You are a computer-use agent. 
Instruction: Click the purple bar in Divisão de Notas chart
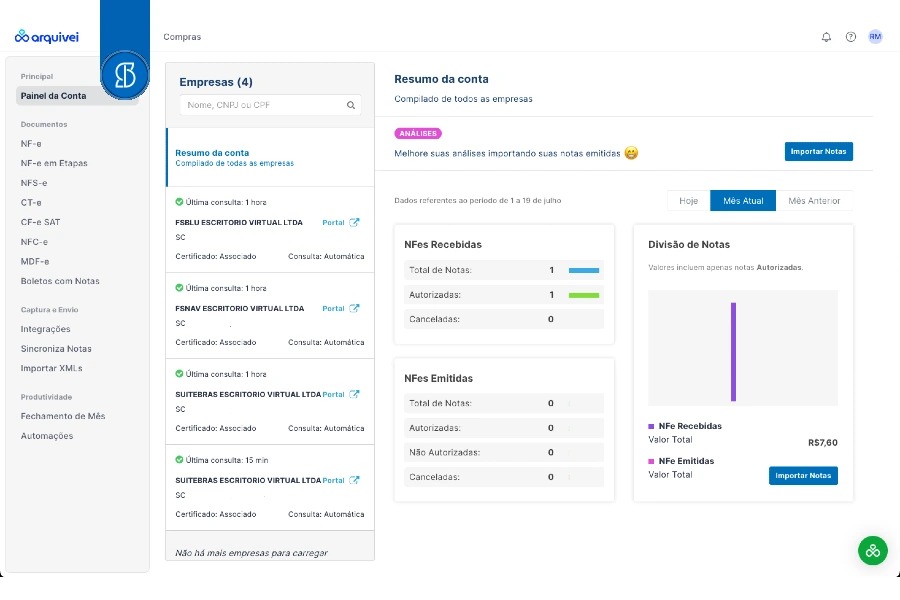733,351
